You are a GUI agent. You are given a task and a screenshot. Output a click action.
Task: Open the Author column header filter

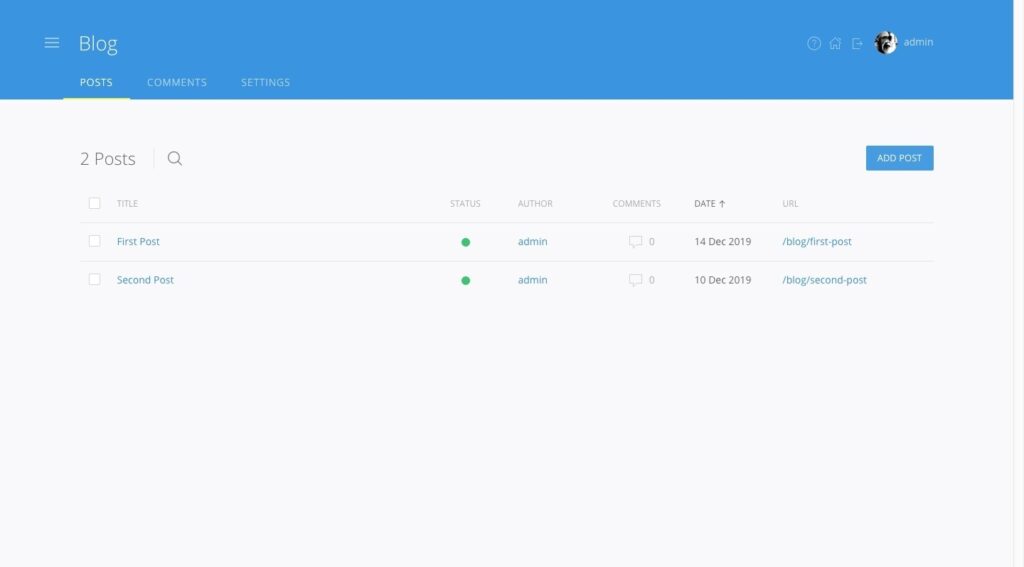click(535, 204)
